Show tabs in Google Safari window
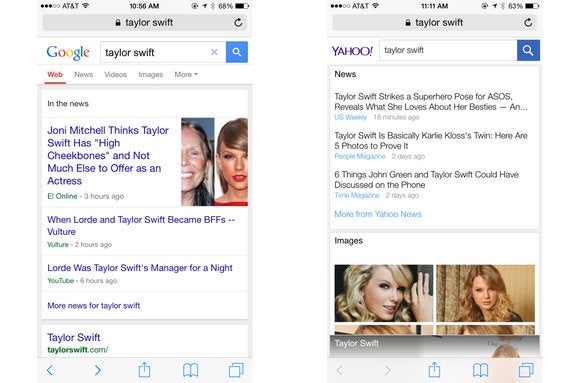 click(236, 370)
